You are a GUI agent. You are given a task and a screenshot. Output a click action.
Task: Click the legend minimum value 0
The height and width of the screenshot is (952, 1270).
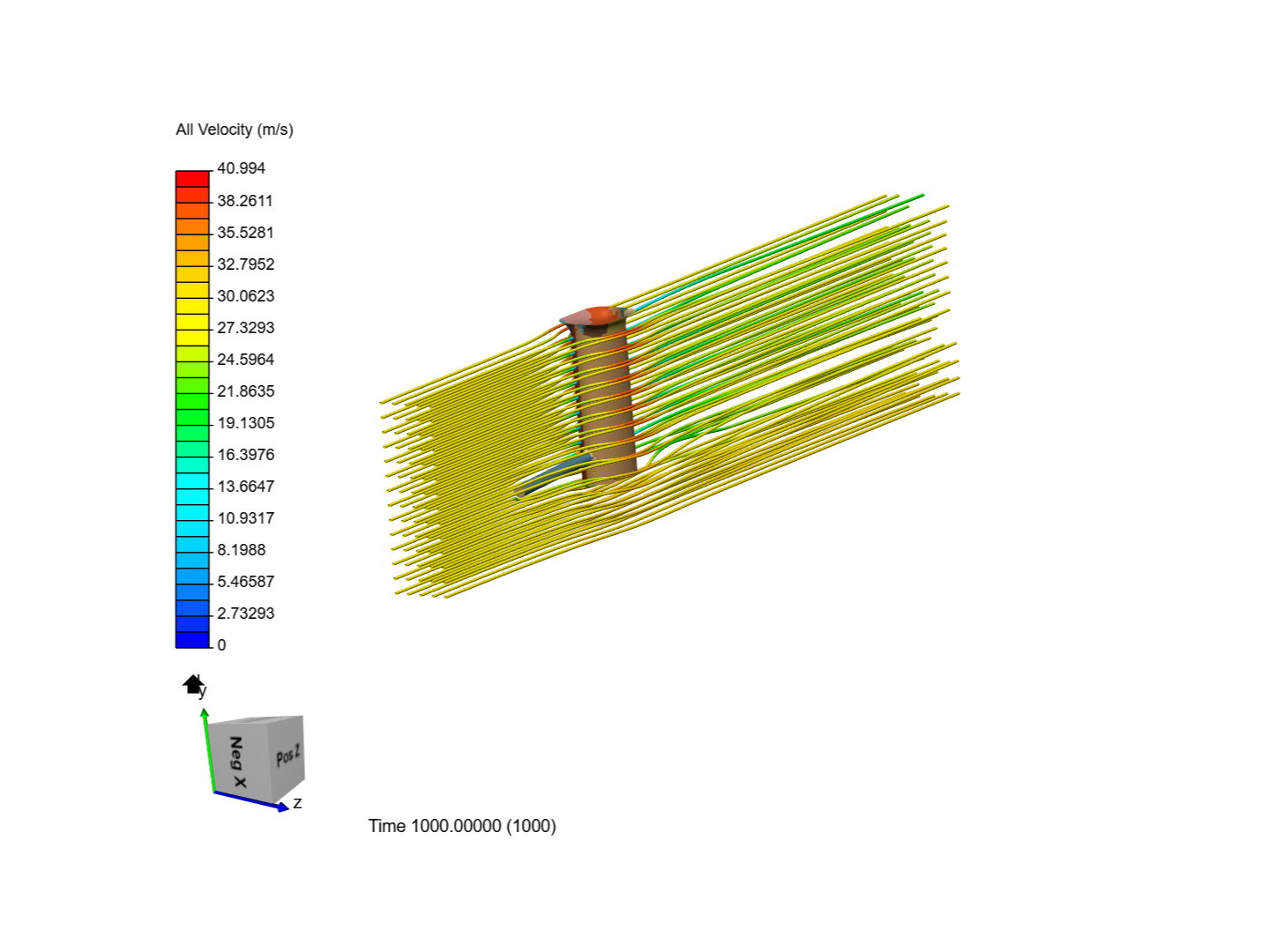tap(221, 645)
